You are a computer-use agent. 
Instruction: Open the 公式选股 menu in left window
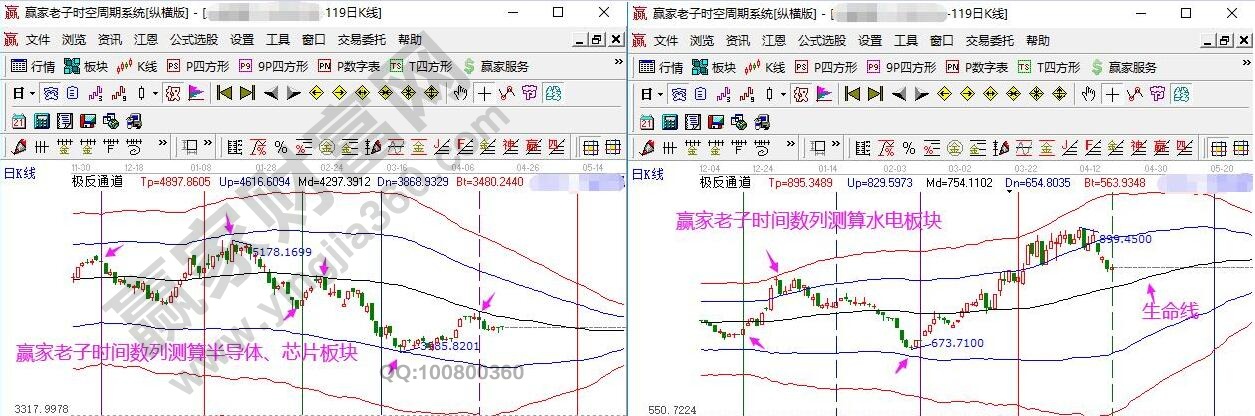193,41
